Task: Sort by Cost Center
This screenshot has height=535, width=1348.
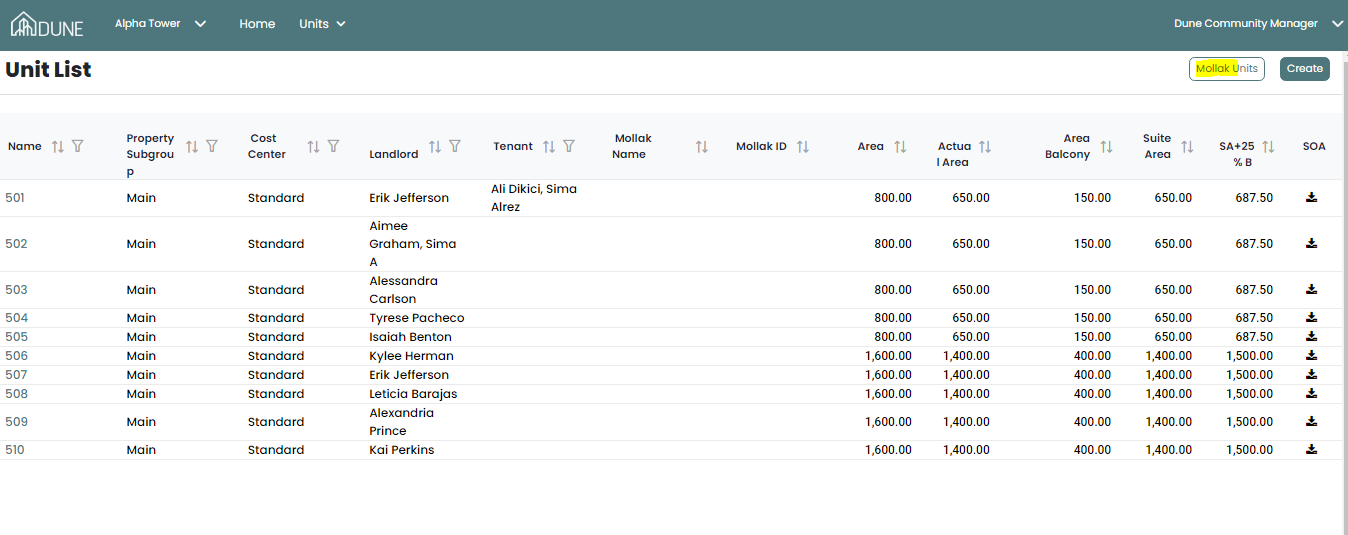Action: tap(314, 146)
